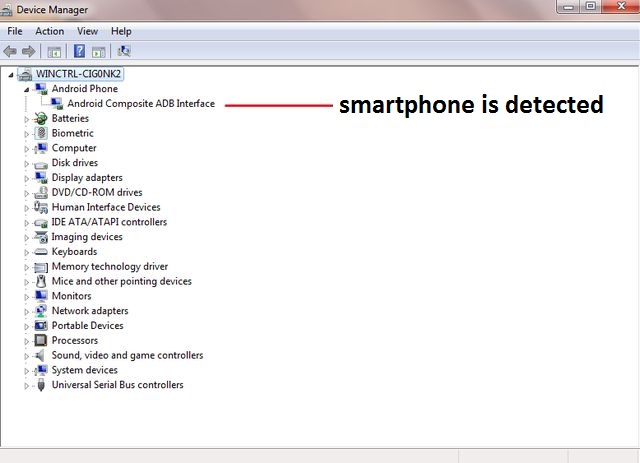Open the Help toolbar icon with question mark
The image size is (640, 463).
point(79,51)
